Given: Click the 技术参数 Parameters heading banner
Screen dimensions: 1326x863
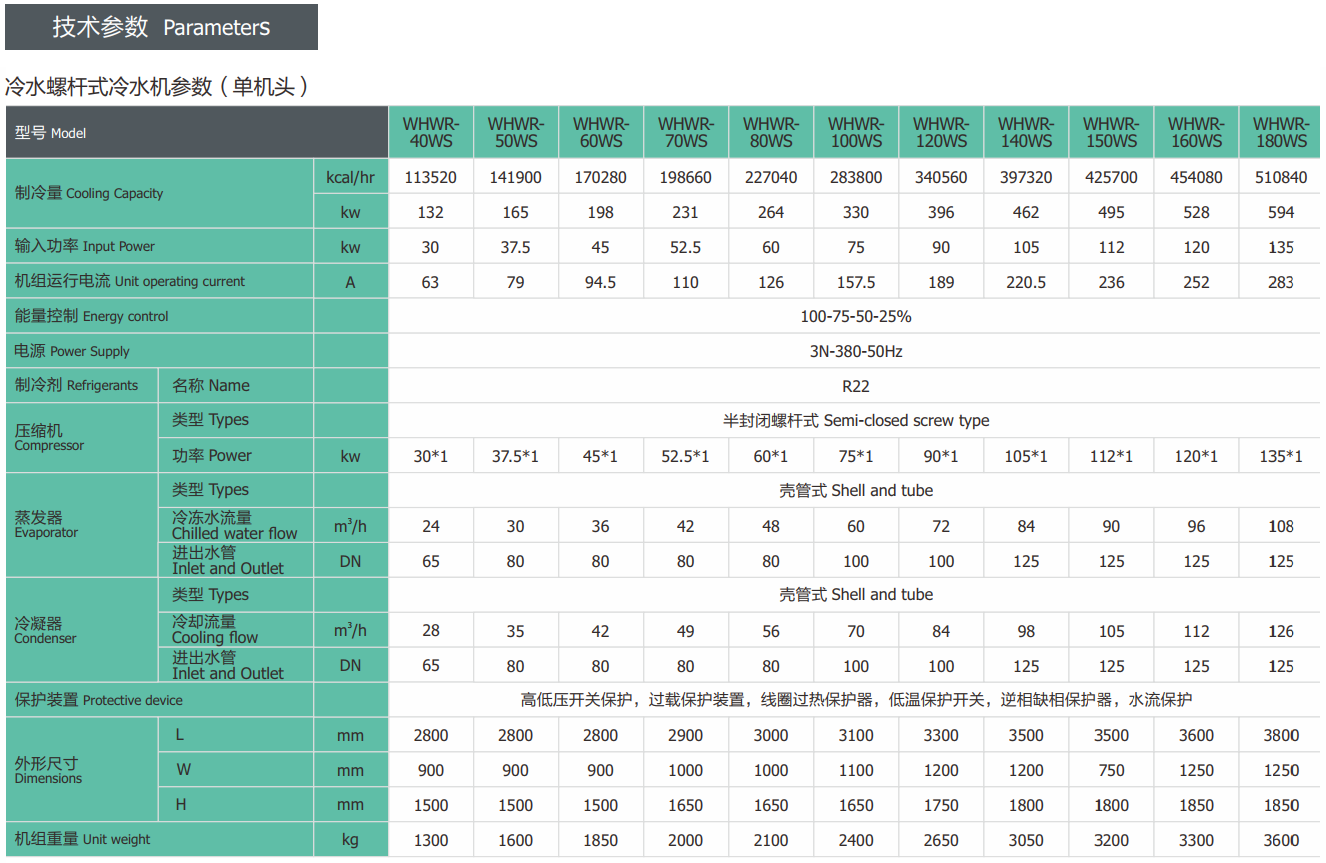Looking at the screenshot, I should 161,27.
